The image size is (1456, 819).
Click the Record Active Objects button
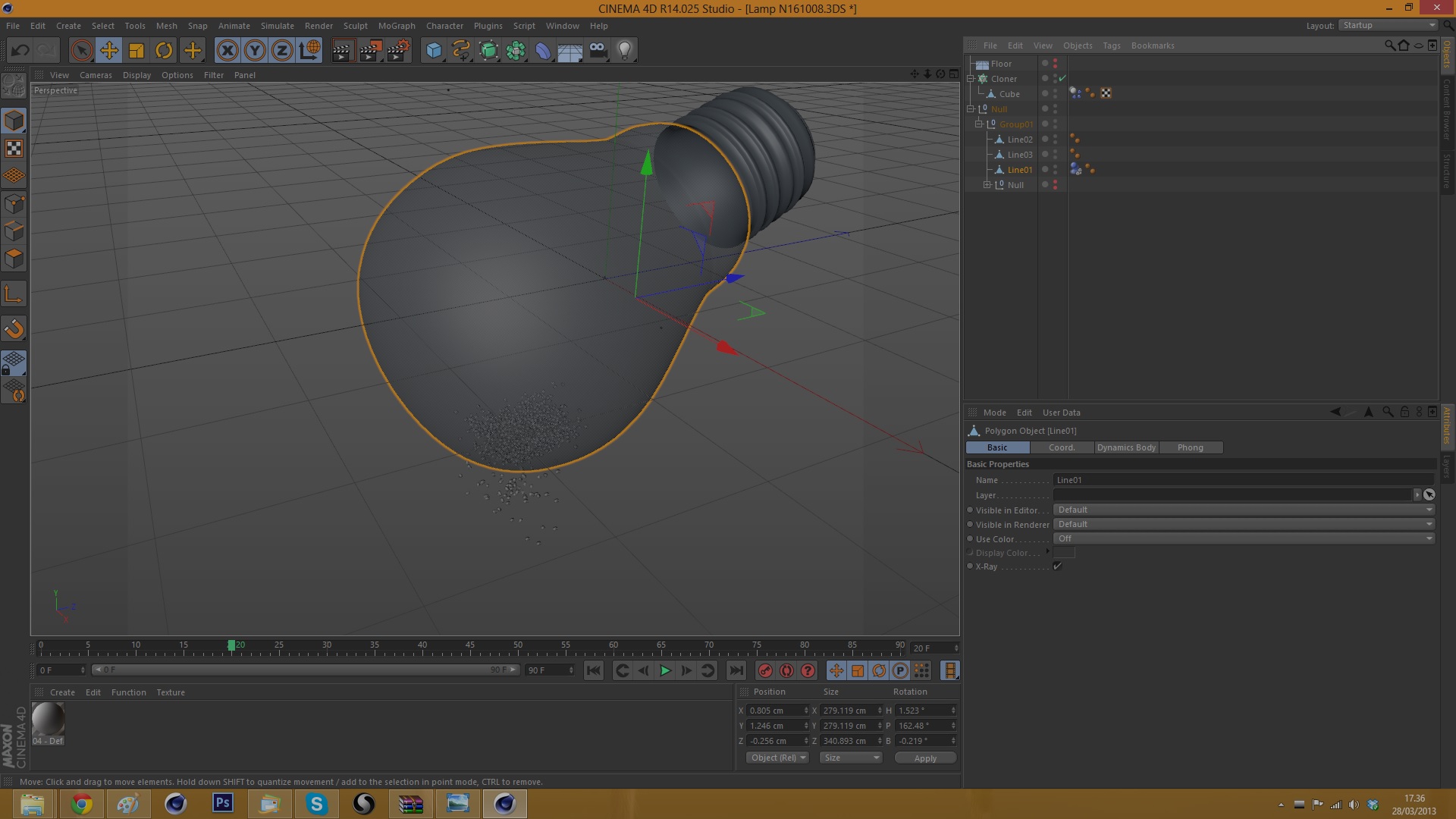[x=765, y=670]
